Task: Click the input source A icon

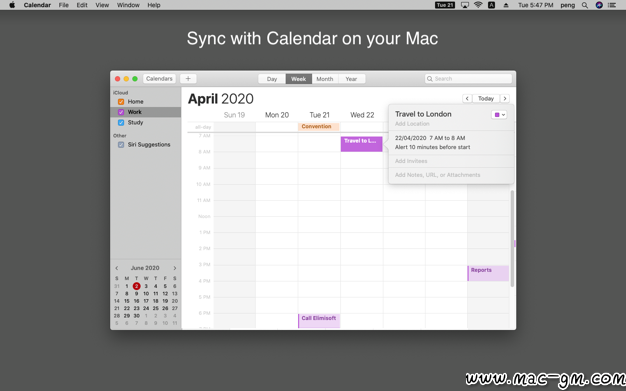Action: point(491,5)
